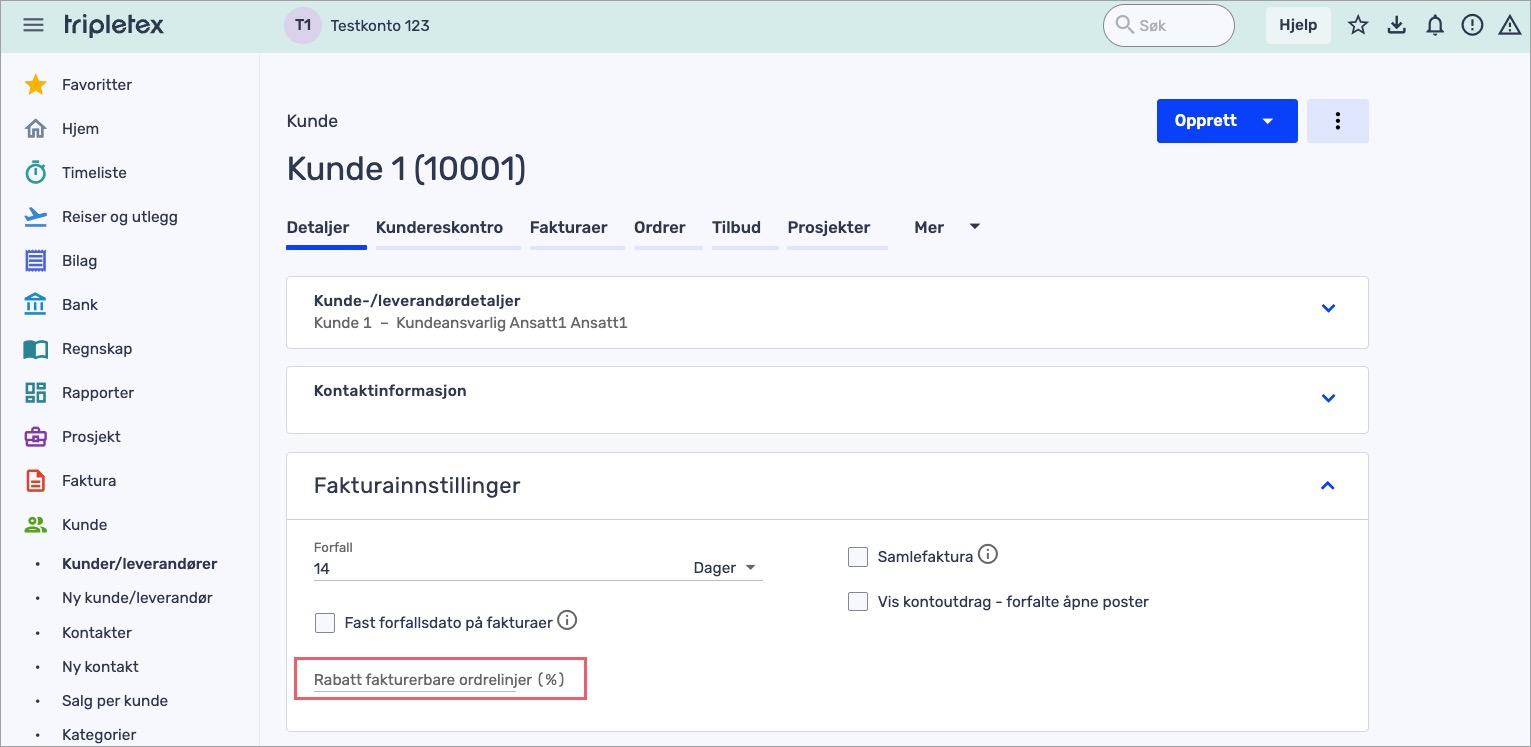Screen dimensions: 1531x747
Task: Open Ny kunde/leverandør submenu item
Action: click(137, 598)
